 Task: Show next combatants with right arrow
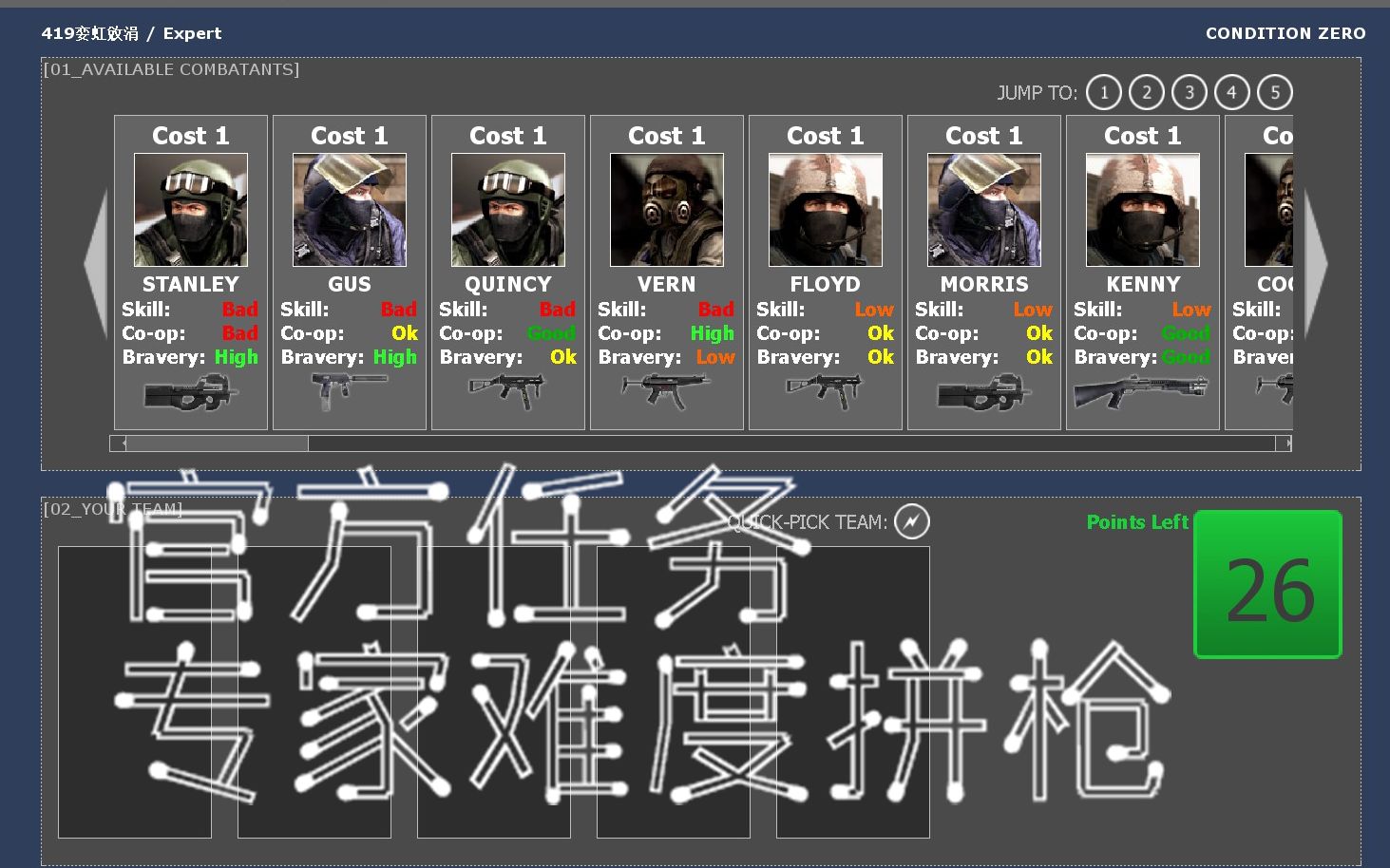point(1316,263)
